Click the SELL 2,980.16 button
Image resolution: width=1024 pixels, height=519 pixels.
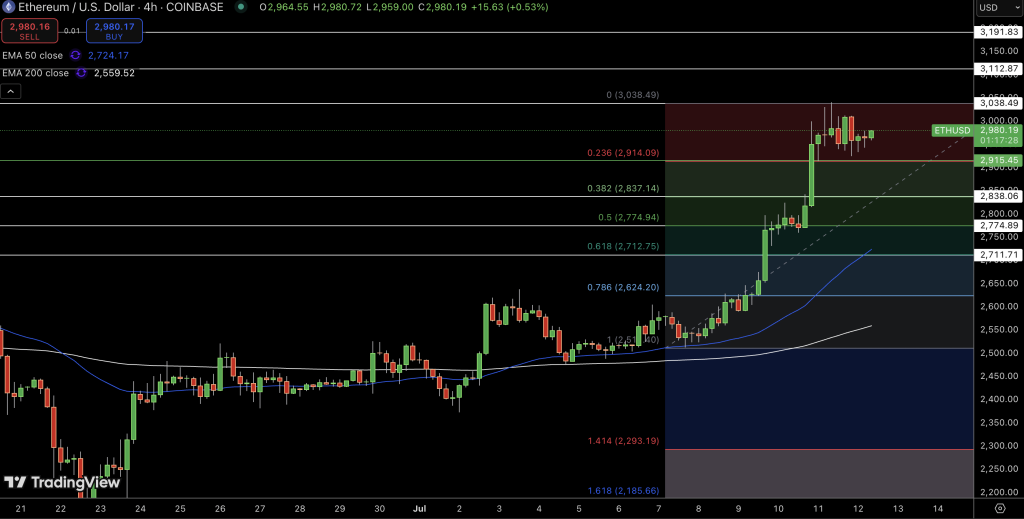29,31
